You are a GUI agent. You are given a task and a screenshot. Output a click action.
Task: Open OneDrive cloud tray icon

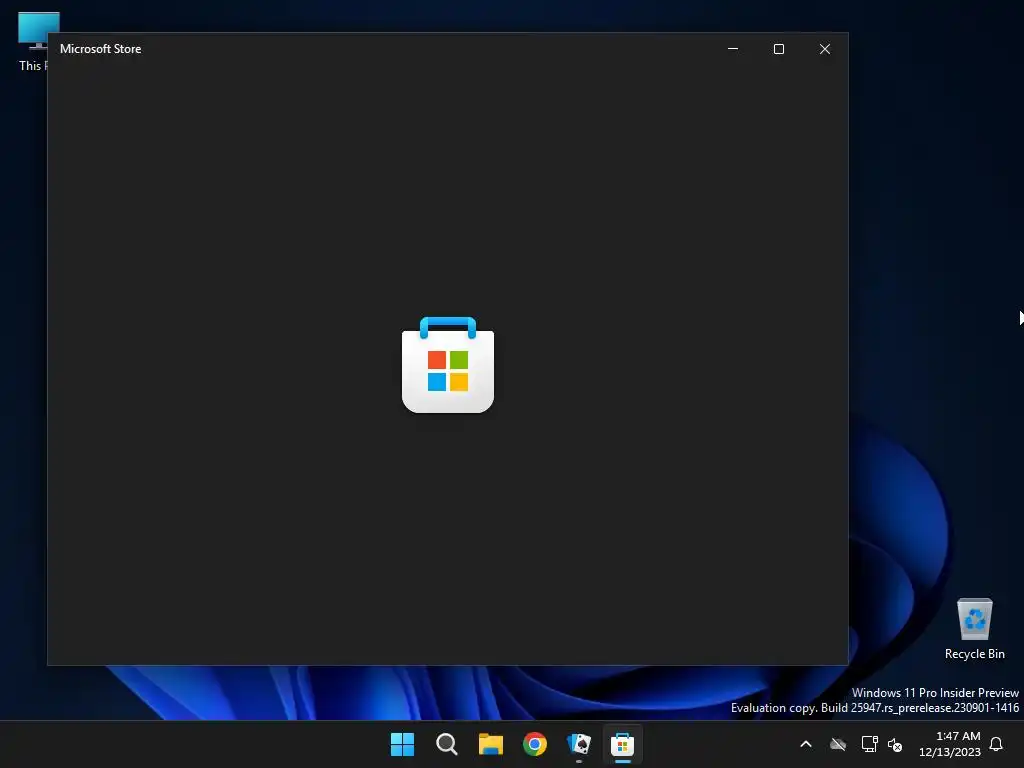point(838,744)
